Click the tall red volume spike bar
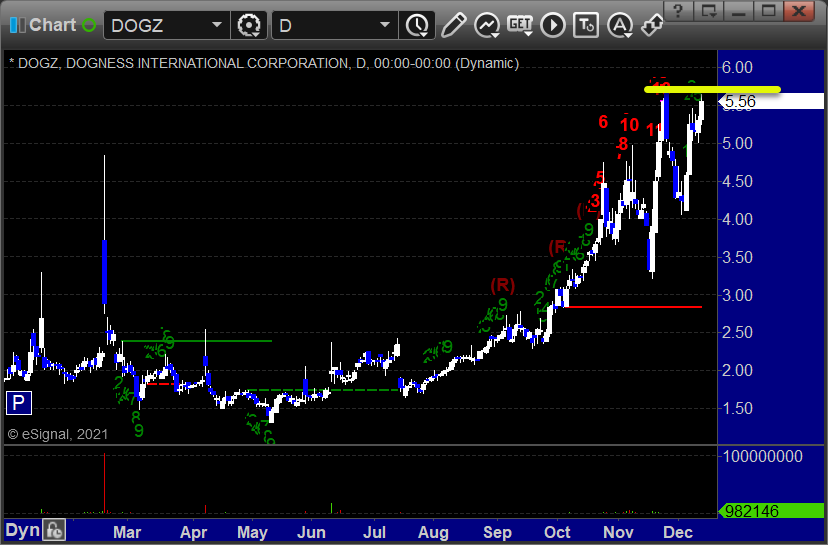Screen dimensions: 828x545 coord(105,483)
